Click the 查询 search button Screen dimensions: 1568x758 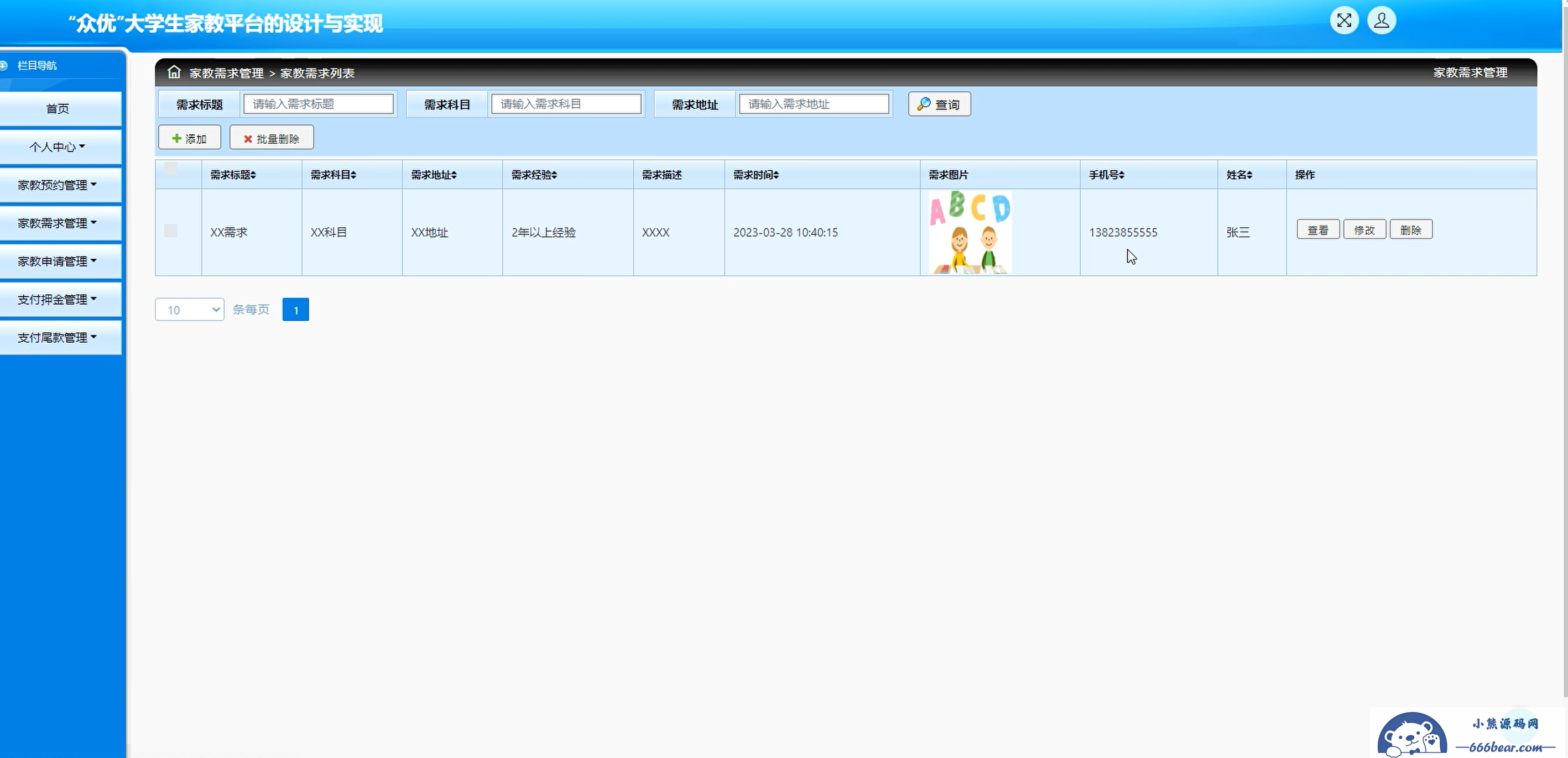939,104
